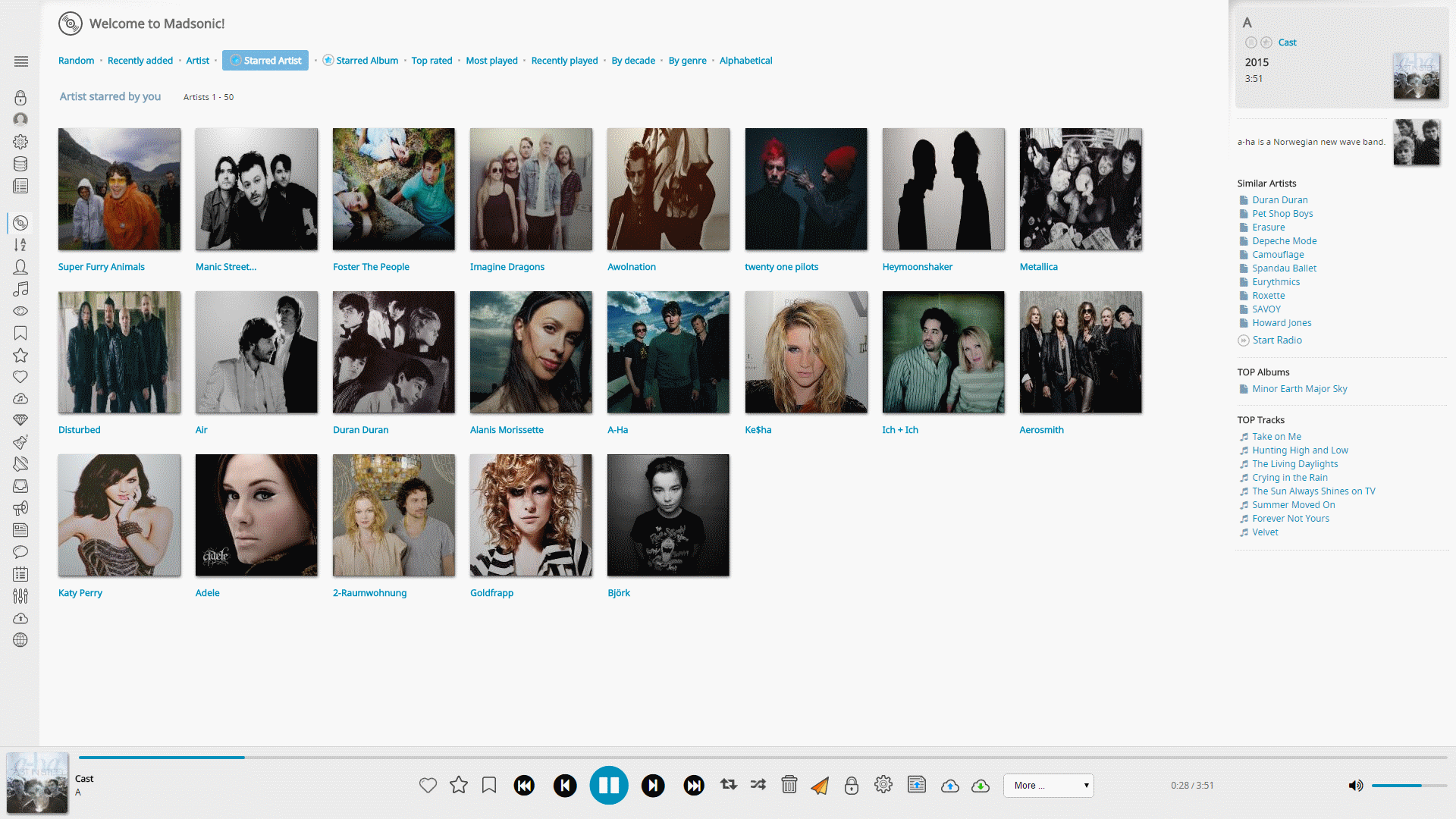The image size is (1456, 819).
Task: Open the Metallica artist name link
Action: pyautogui.click(x=1038, y=267)
